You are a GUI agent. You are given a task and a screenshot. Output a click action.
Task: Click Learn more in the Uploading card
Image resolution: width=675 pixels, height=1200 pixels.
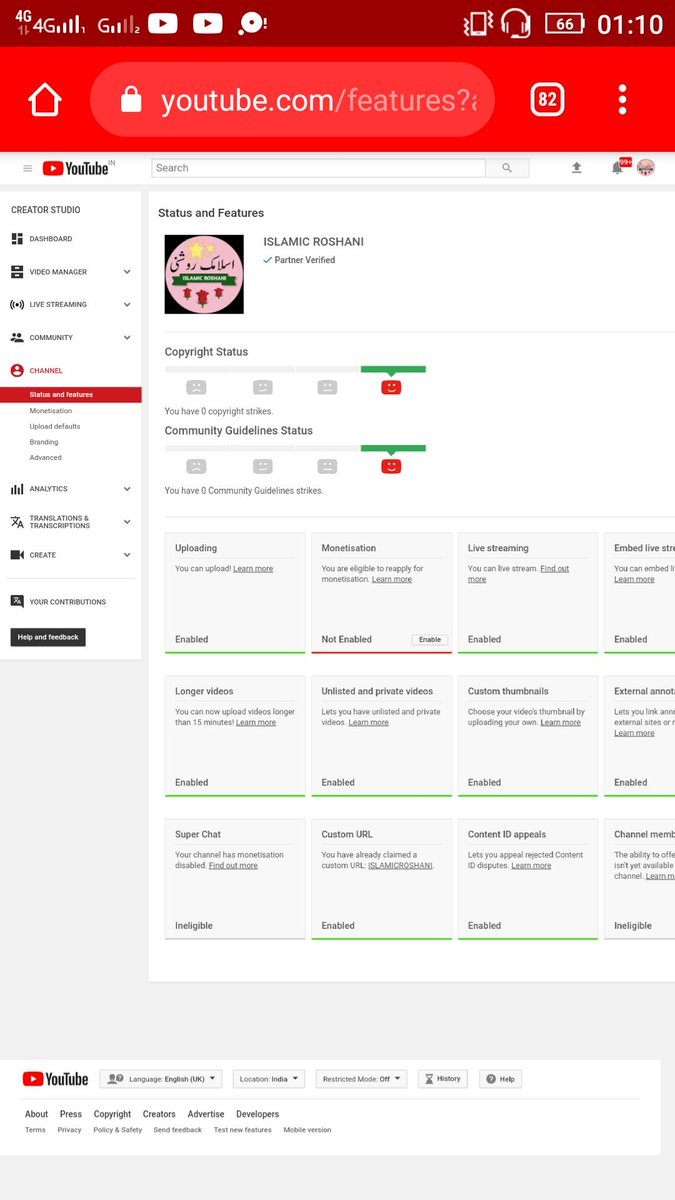[x=253, y=569]
